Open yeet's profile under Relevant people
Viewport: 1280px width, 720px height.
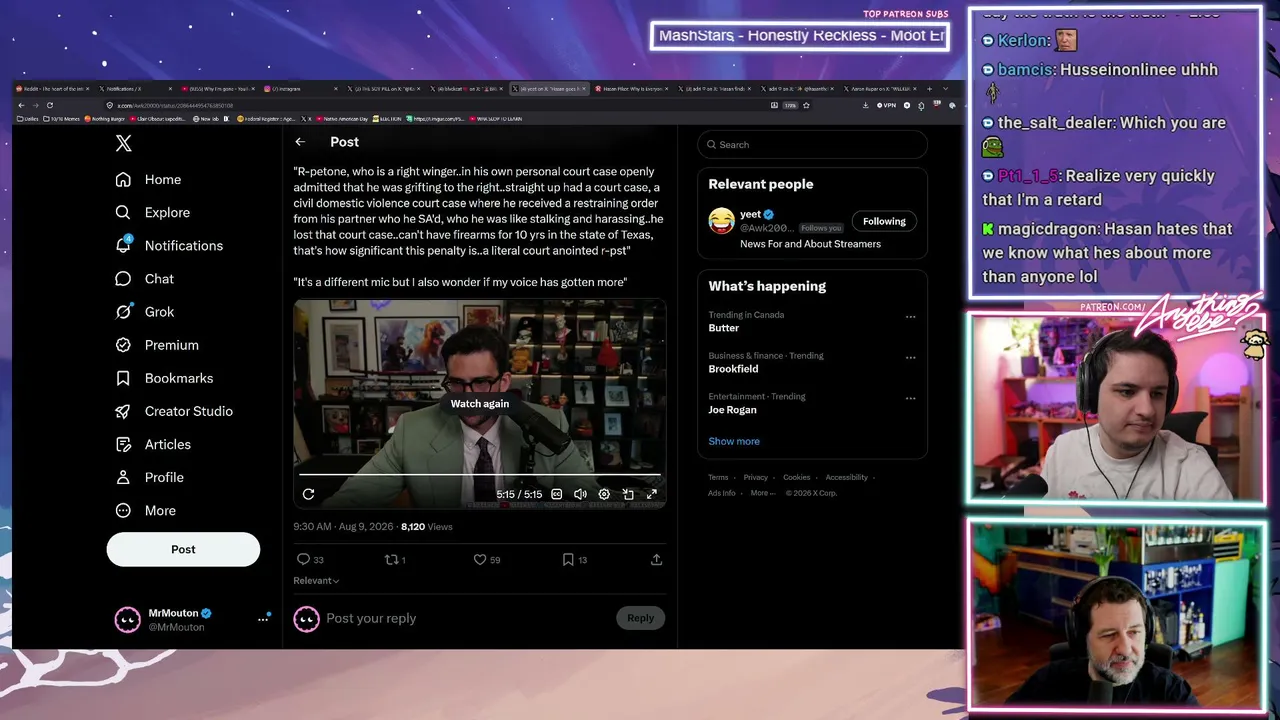pyautogui.click(x=750, y=214)
